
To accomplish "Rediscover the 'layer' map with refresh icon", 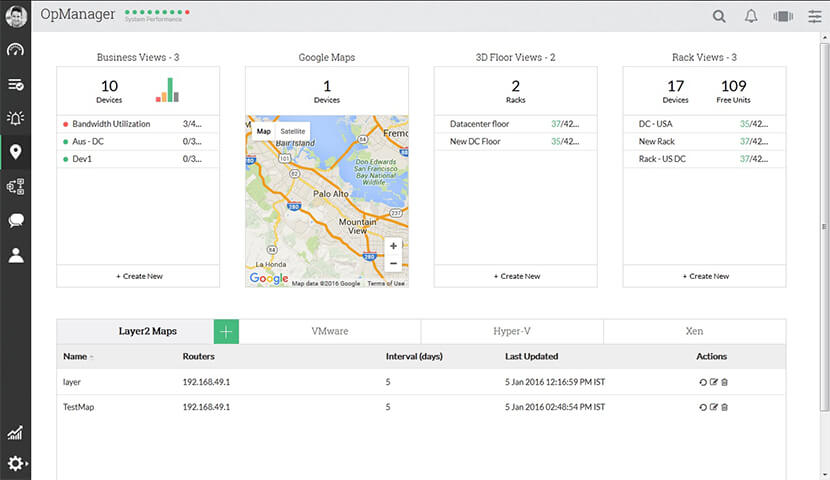I will tap(703, 382).
